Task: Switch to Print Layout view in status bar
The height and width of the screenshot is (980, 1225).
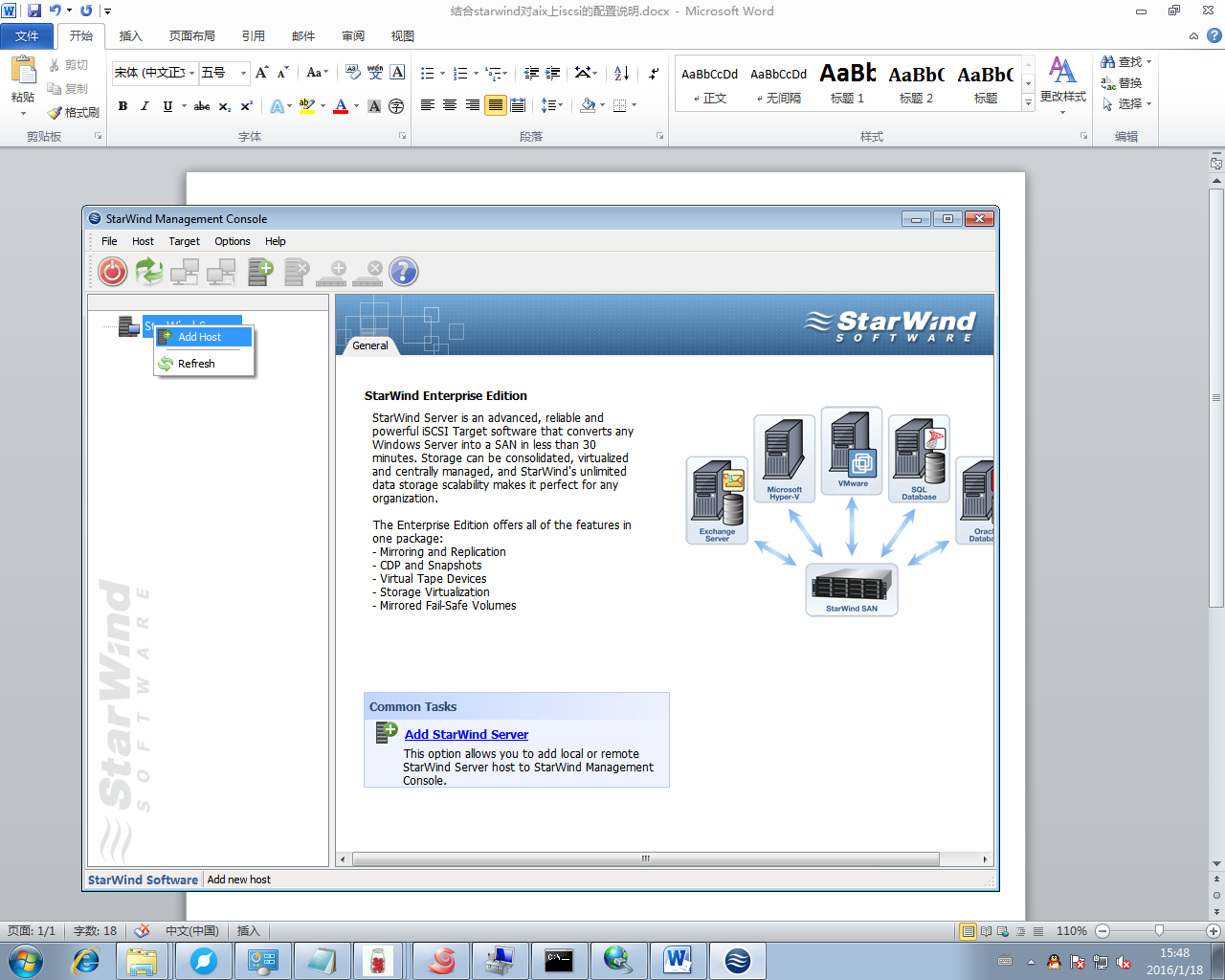Action: [969, 931]
